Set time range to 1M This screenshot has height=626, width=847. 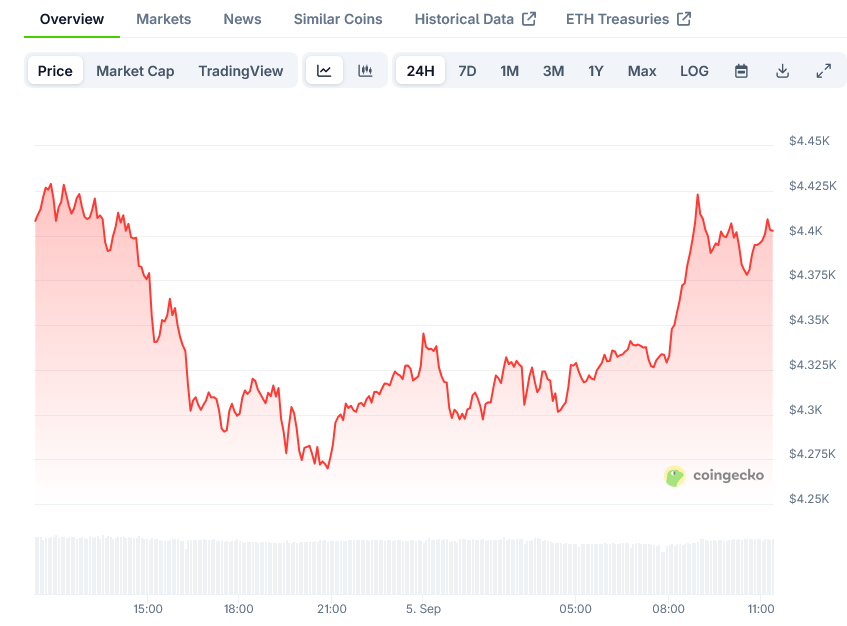[x=509, y=71]
